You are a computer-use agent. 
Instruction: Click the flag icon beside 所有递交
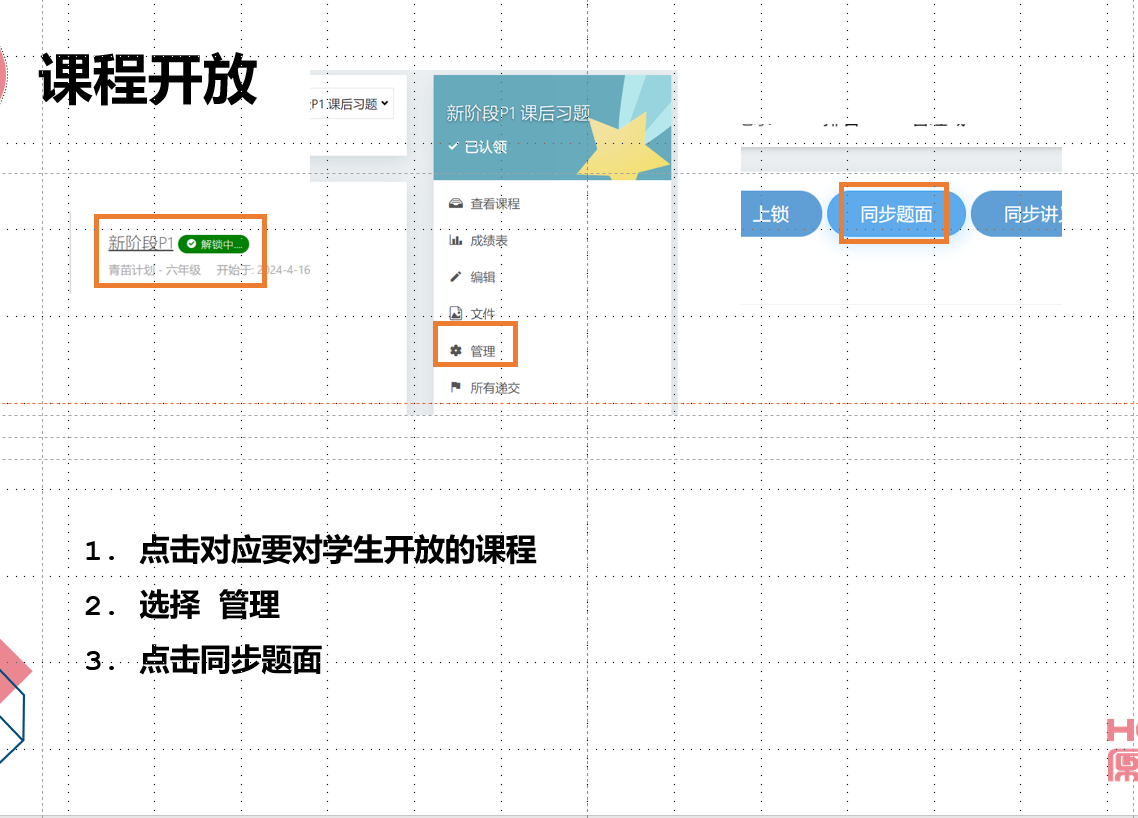(456, 388)
